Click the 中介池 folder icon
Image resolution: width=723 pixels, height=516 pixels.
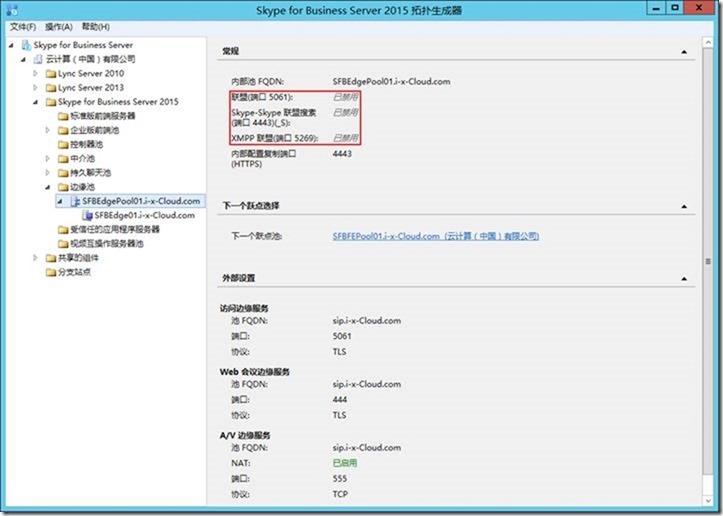click(x=63, y=159)
